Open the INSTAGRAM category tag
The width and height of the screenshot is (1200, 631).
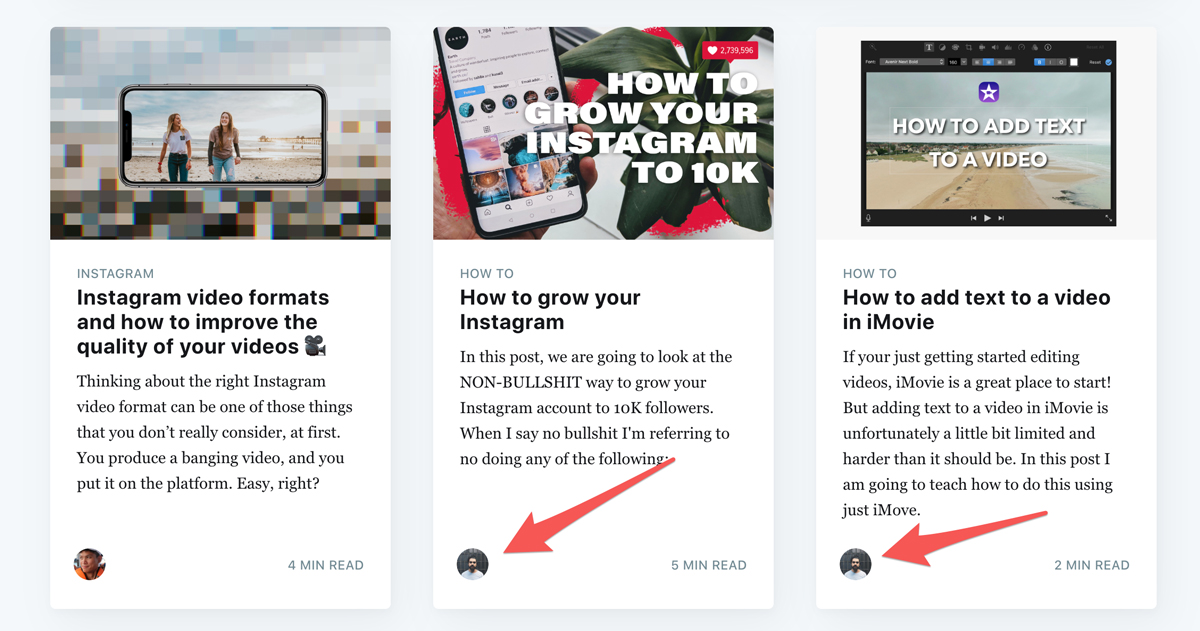coord(116,273)
